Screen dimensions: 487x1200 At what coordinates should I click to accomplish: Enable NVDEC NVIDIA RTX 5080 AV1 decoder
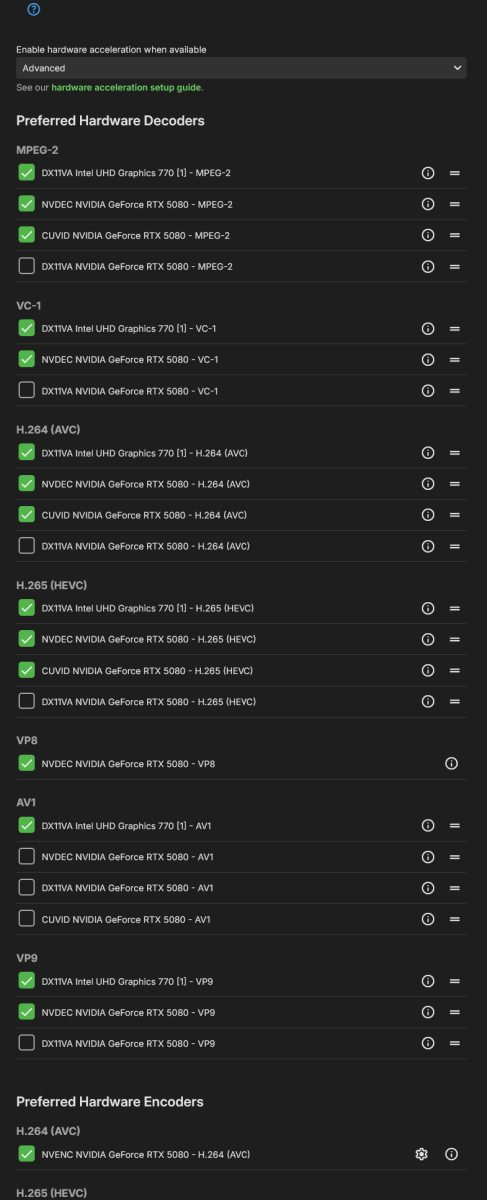click(x=27, y=857)
